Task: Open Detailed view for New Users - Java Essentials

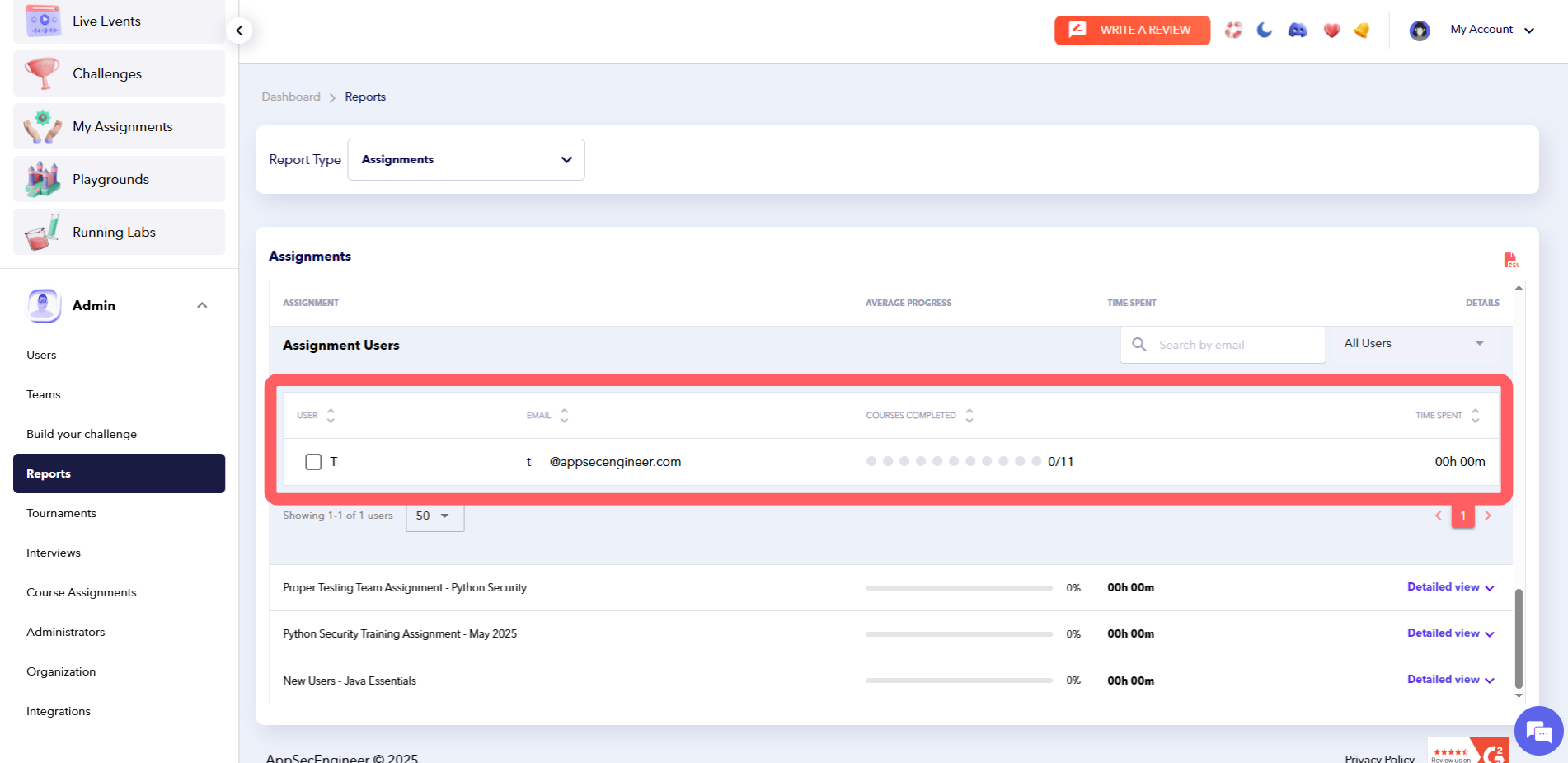Action: pos(1449,679)
